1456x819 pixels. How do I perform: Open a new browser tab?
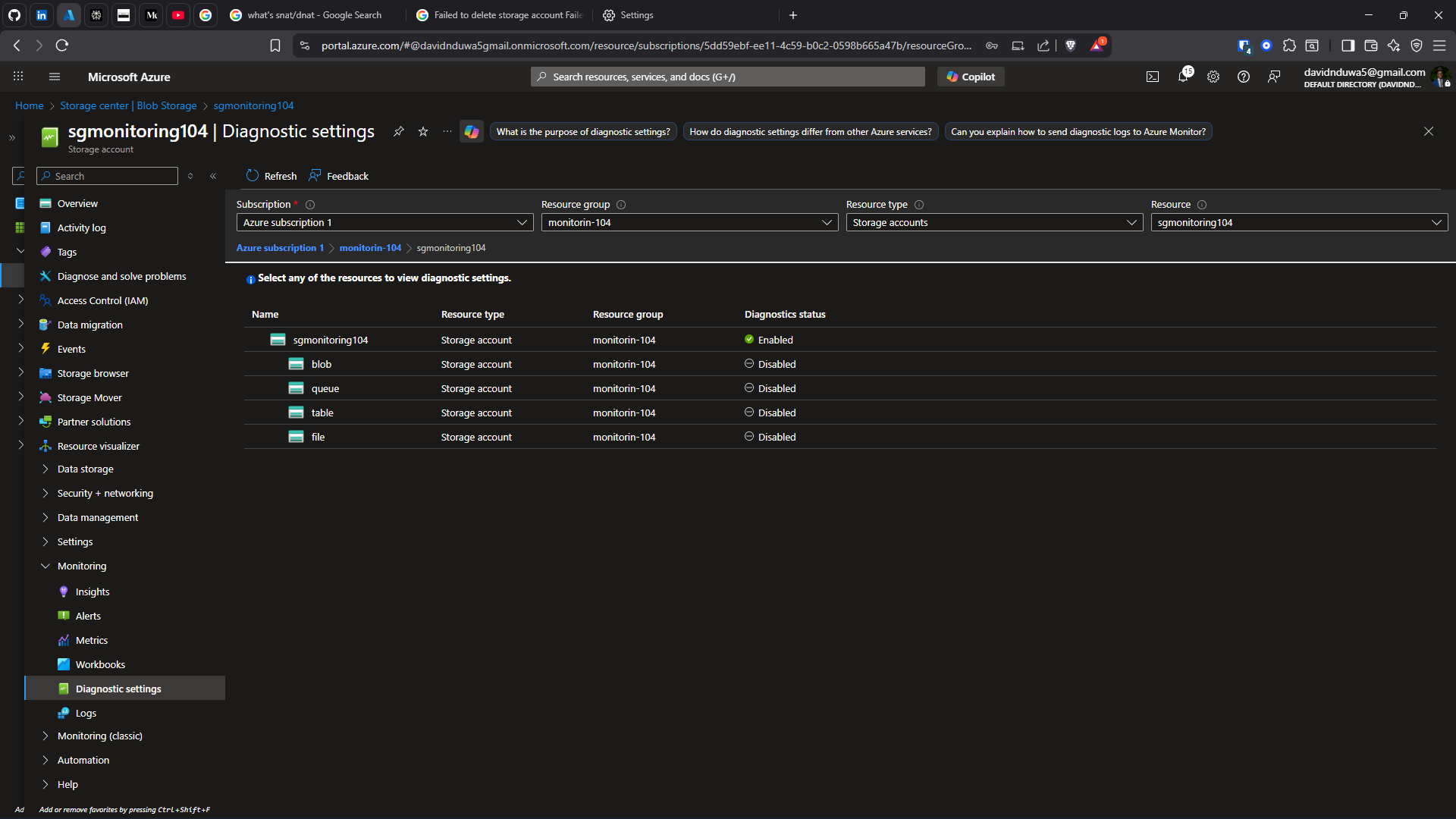click(793, 15)
